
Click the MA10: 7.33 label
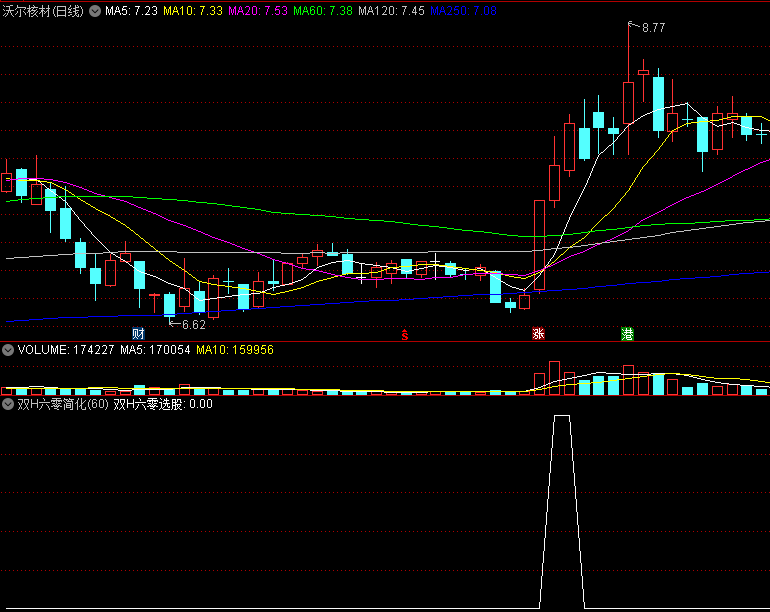[193, 11]
